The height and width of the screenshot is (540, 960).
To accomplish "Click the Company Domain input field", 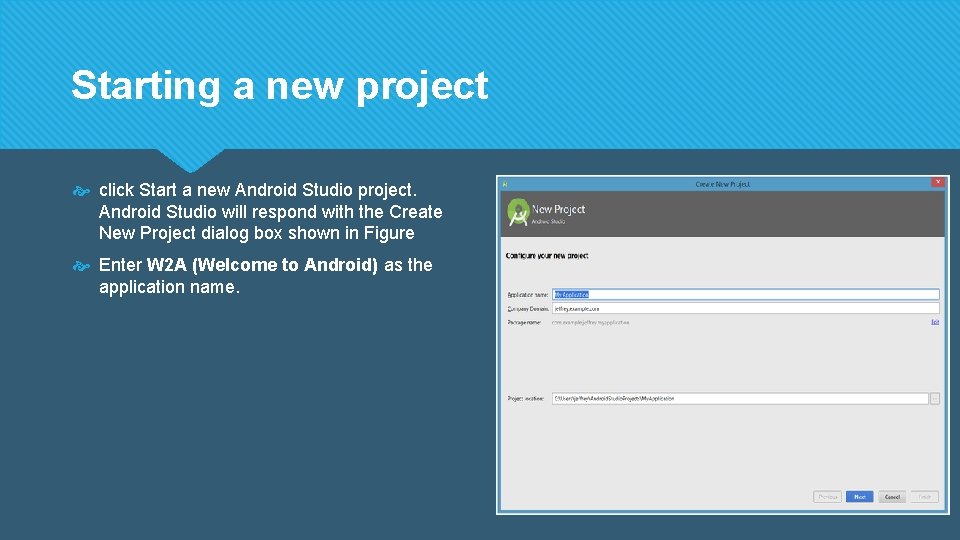I will tap(746, 309).
